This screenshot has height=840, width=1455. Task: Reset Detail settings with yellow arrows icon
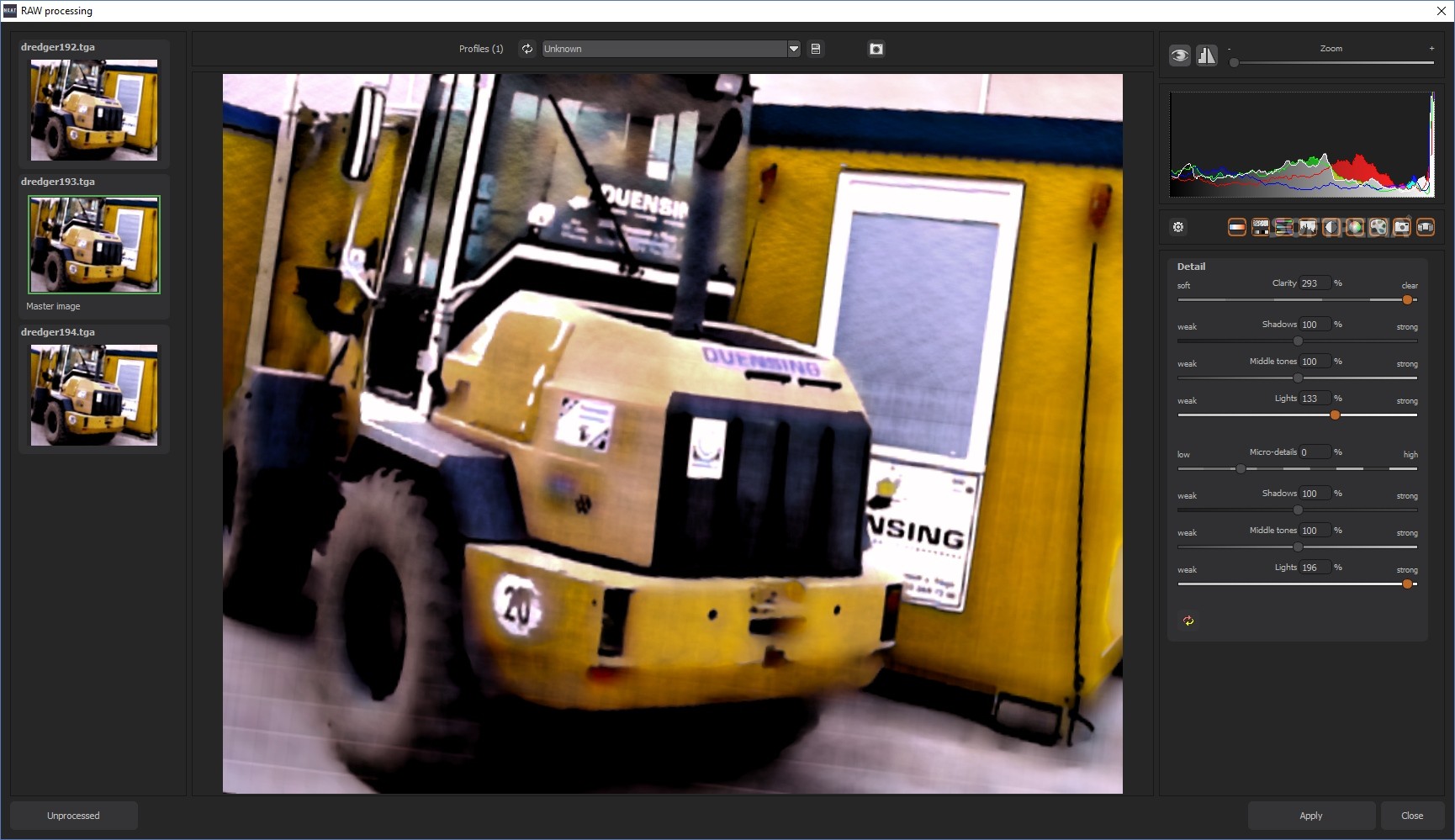click(x=1188, y=621)
